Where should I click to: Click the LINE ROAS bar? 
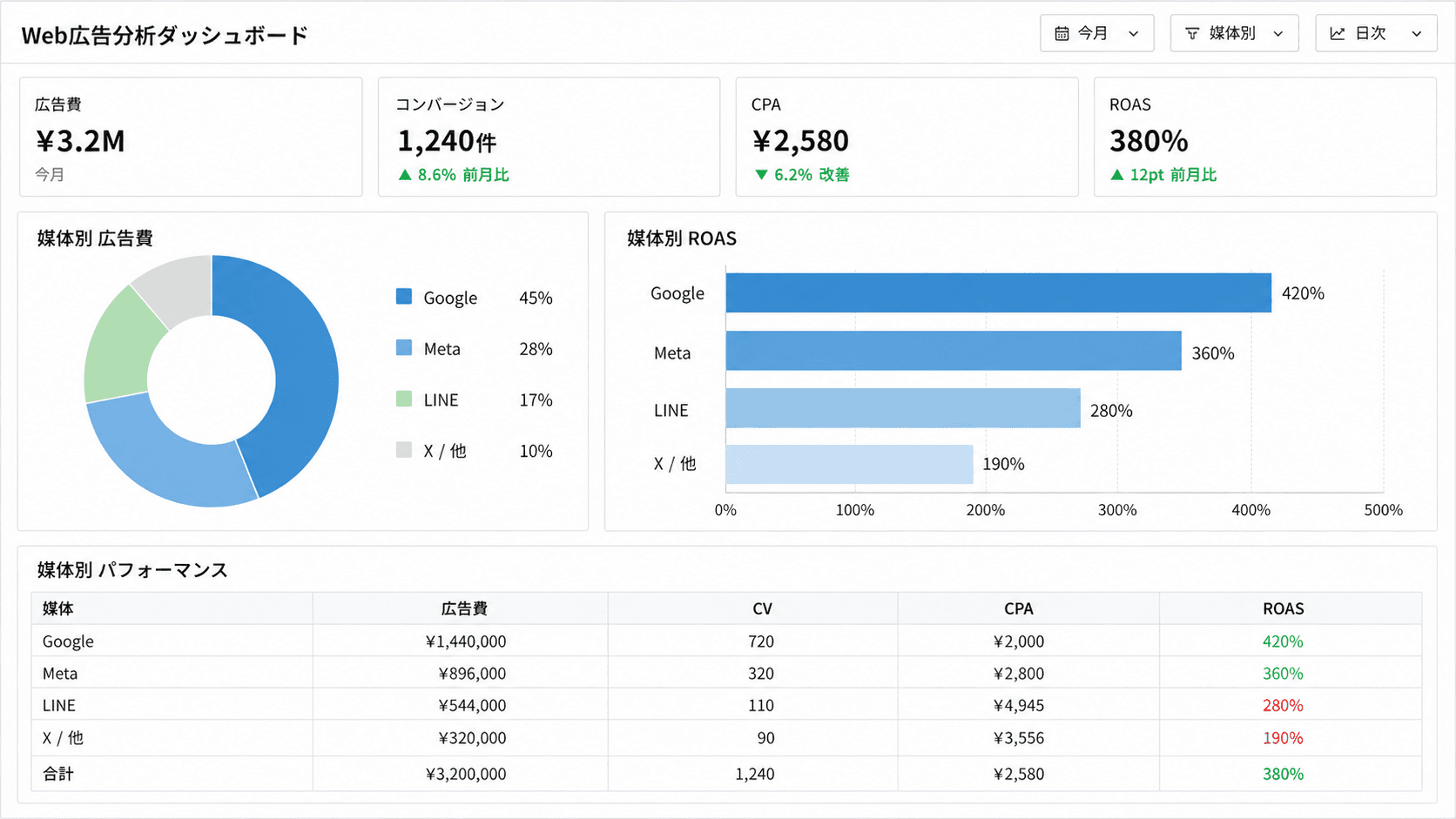[903, 408]
